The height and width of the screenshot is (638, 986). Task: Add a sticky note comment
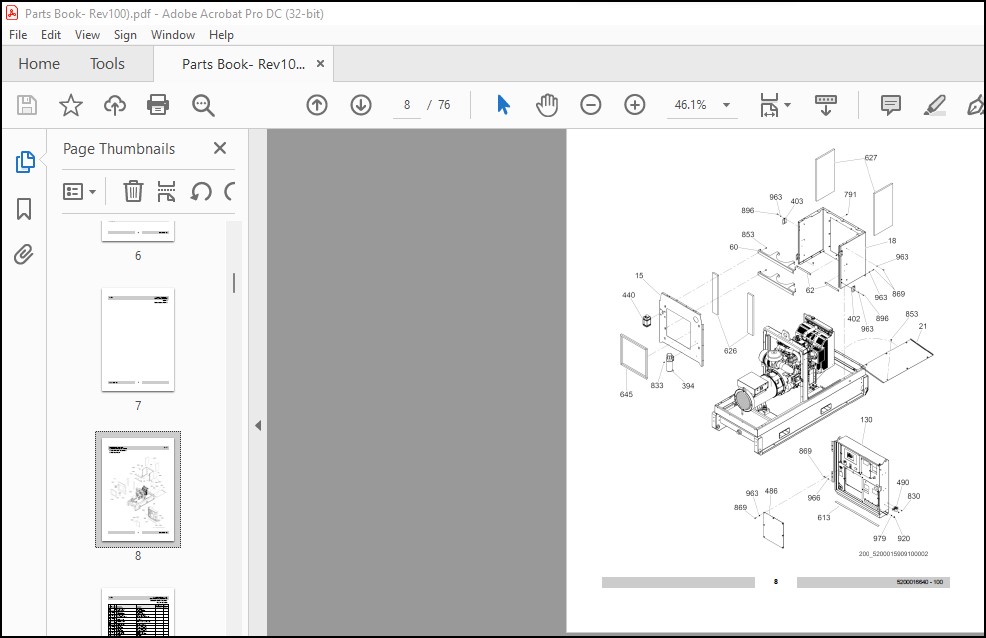click(890, 105)
